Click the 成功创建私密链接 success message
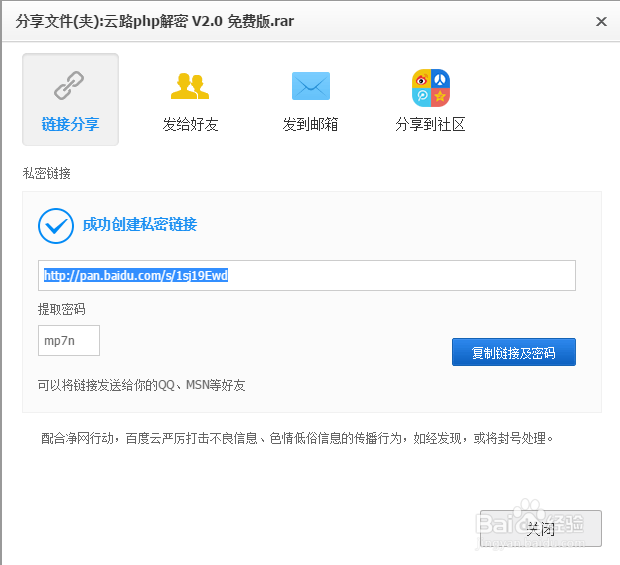Viewport: 620px width, 565px height. (x=140, y=225)
